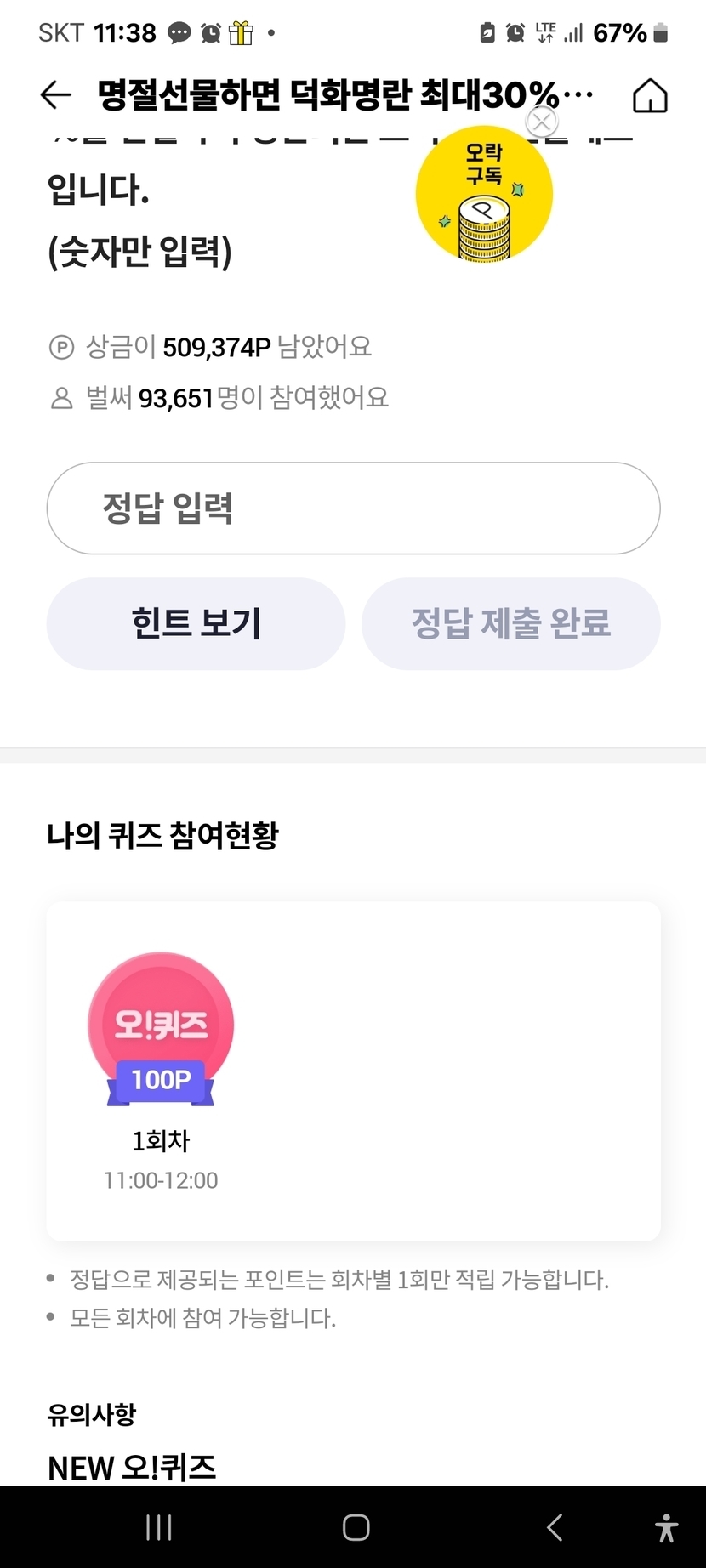706x1568 pixels.
Task: Go to home via house icon
Action: pyautogui.click(x=650, y=95)
